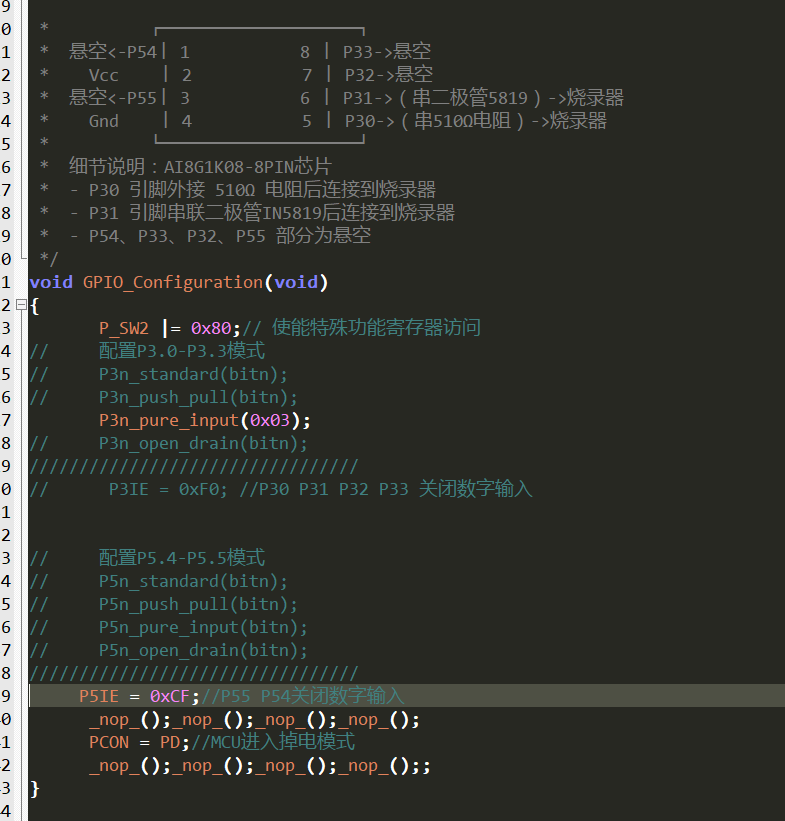Click the comment 配置P3.0-P3.3模式
785x821 pixels.
(182, 351)
